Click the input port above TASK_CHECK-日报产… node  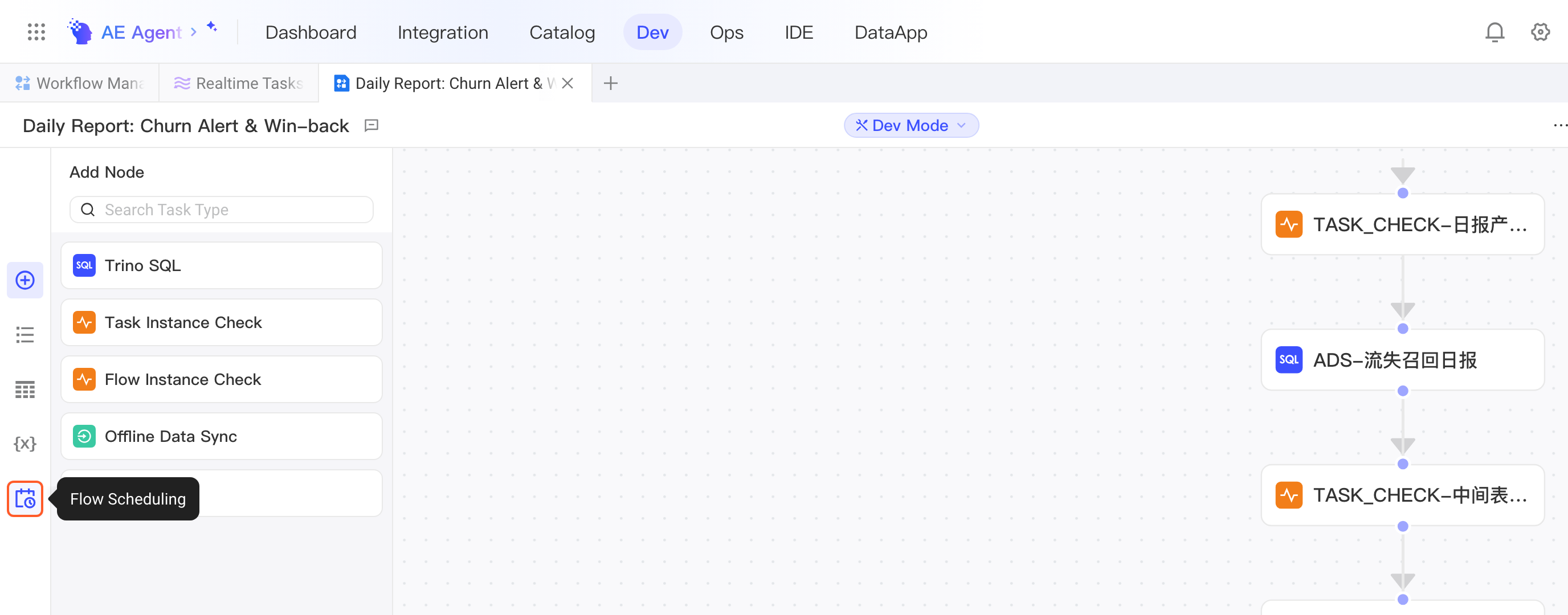tap(1402, 194)
